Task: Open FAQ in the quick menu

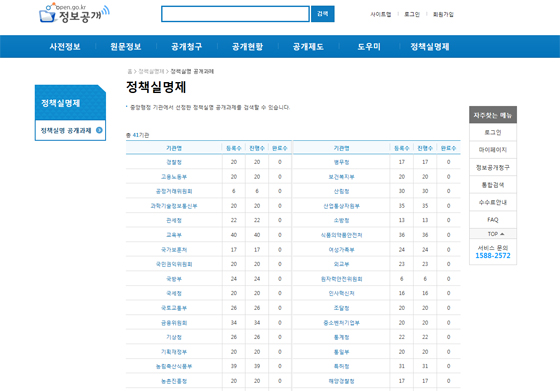Action: tap(493, 220)
